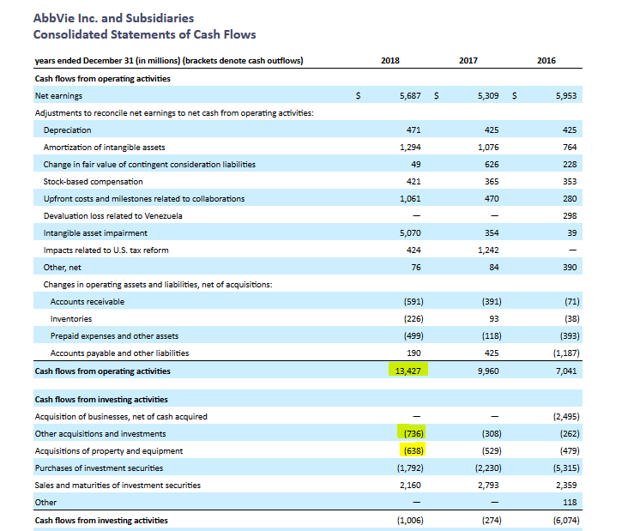Viewport: 640px width, 531px height.
Task: Click 'Adjustments to reconcile net earnings' line
Action: (174, 113)
